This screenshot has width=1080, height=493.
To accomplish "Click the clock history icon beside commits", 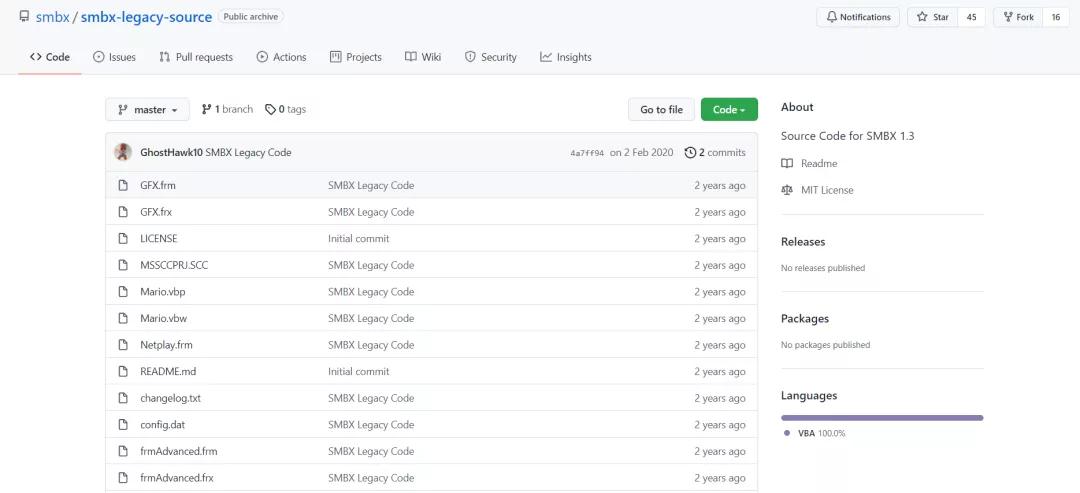I will (690, 152).
